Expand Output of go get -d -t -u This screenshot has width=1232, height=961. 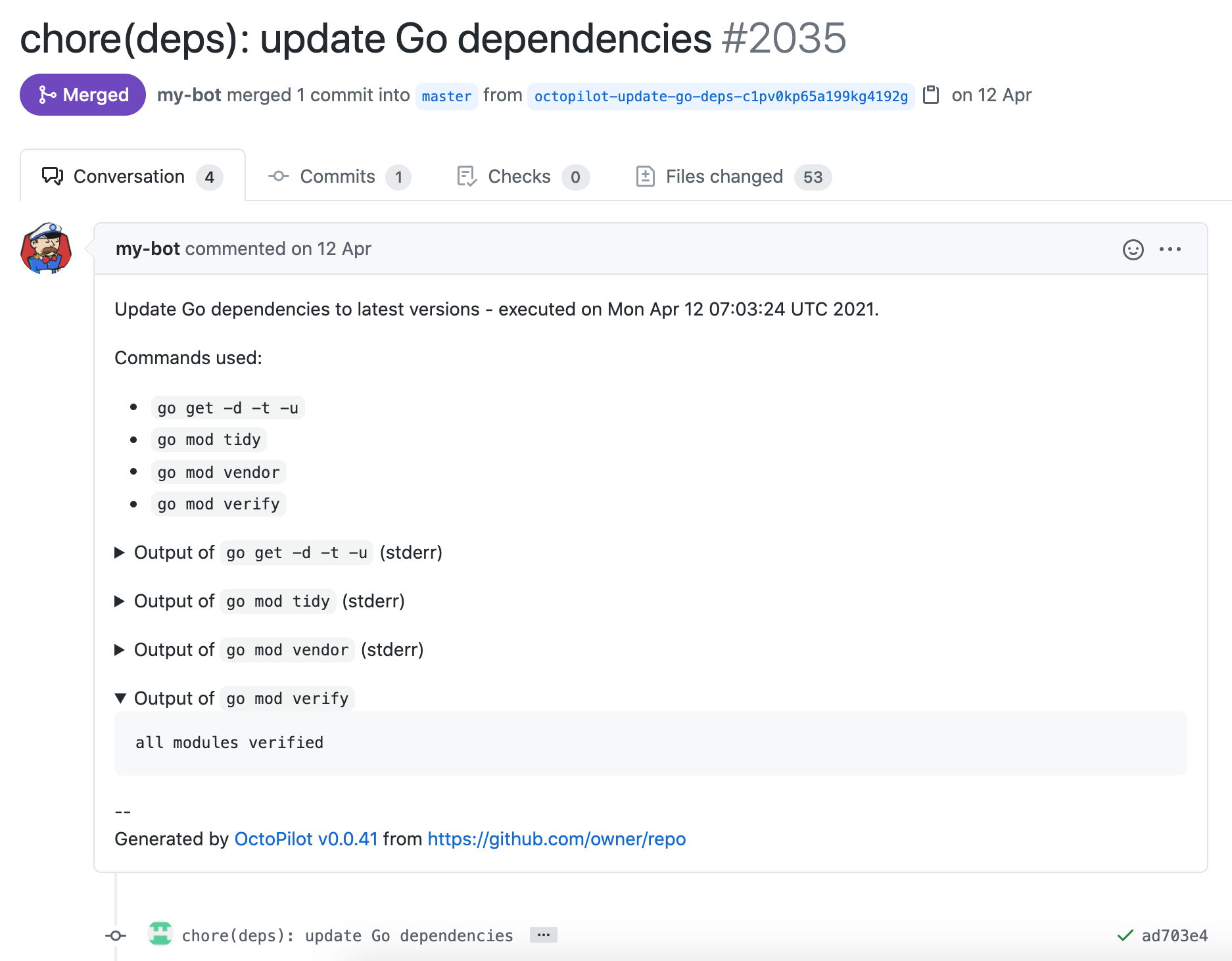coord(120,553)
